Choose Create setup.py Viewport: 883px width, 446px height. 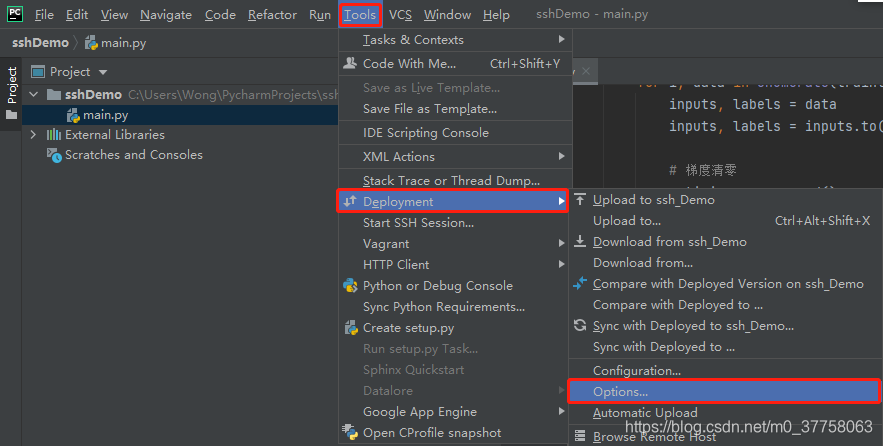point(455,328)
